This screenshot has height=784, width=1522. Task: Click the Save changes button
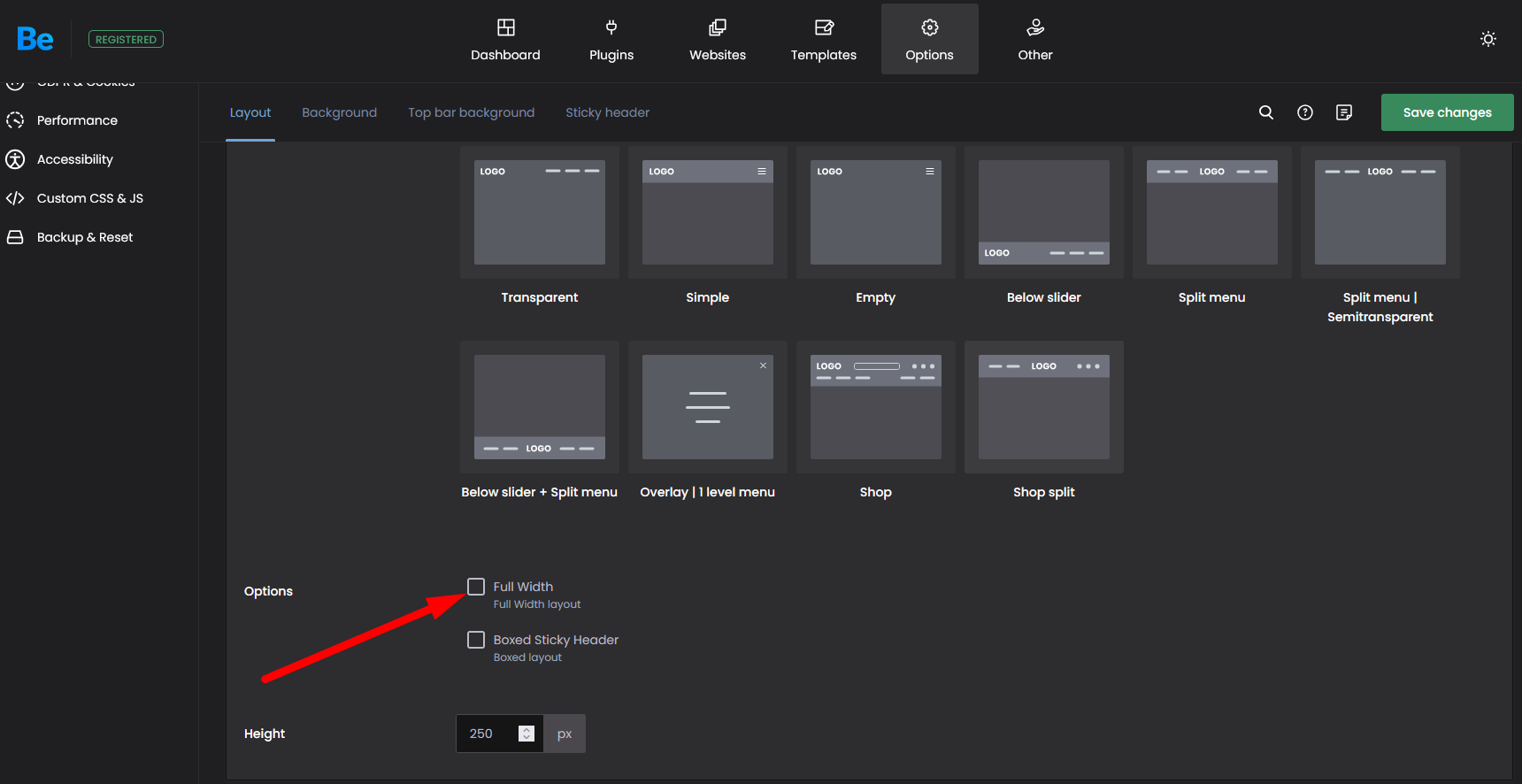pyautogui.click(x=1447, y=112)
